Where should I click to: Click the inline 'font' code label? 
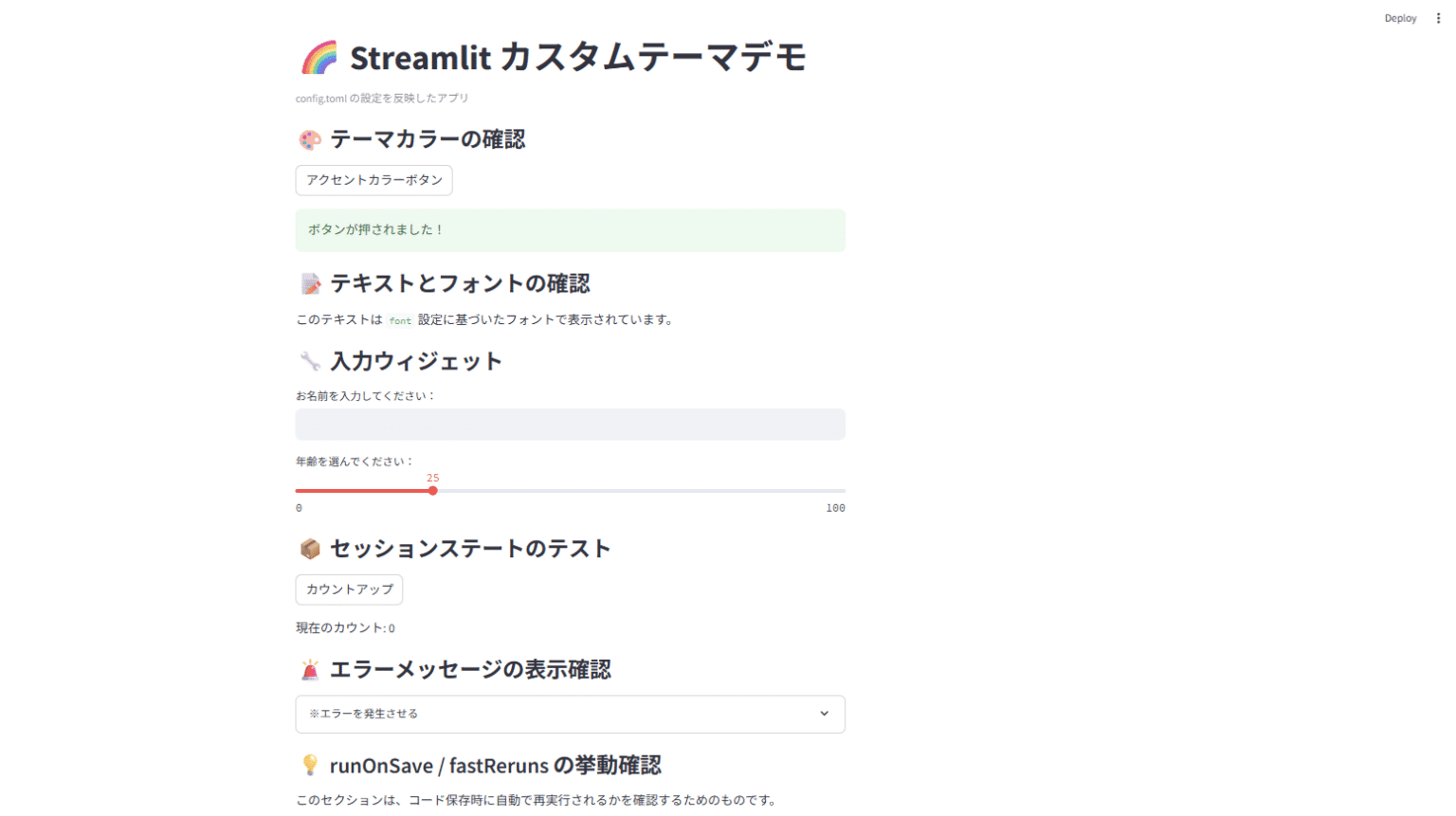400,321
